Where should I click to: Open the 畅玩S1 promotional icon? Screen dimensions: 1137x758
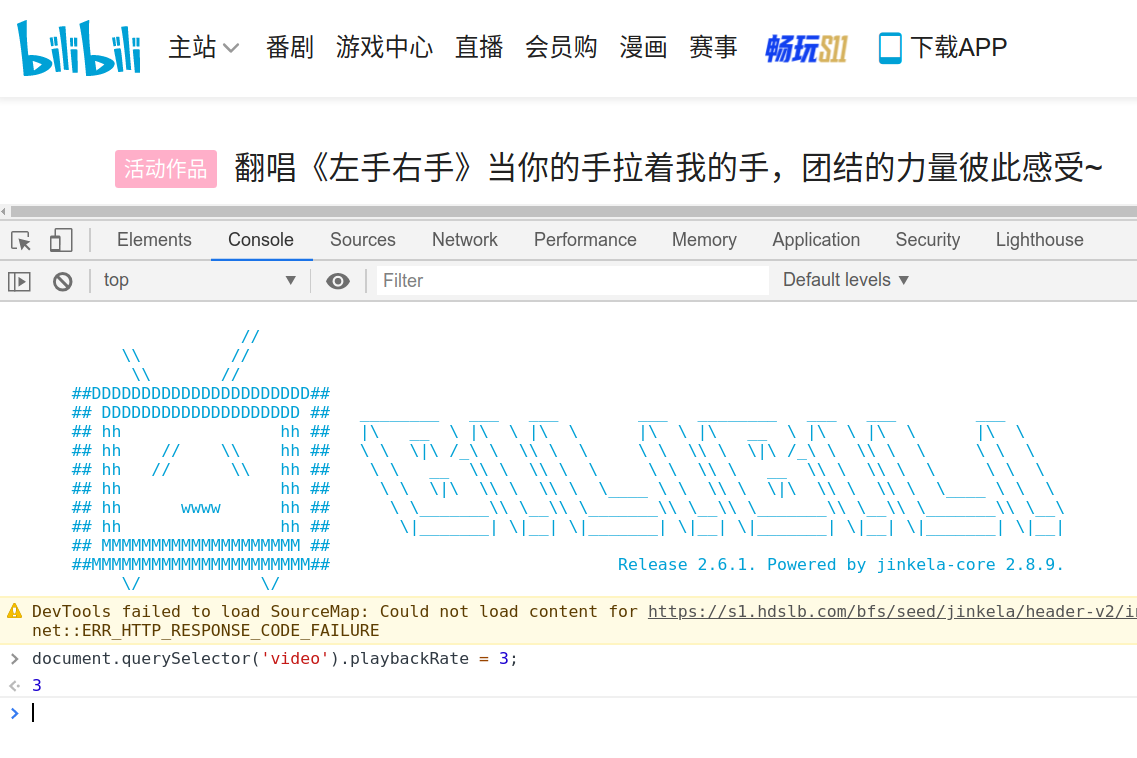[806, 47]
